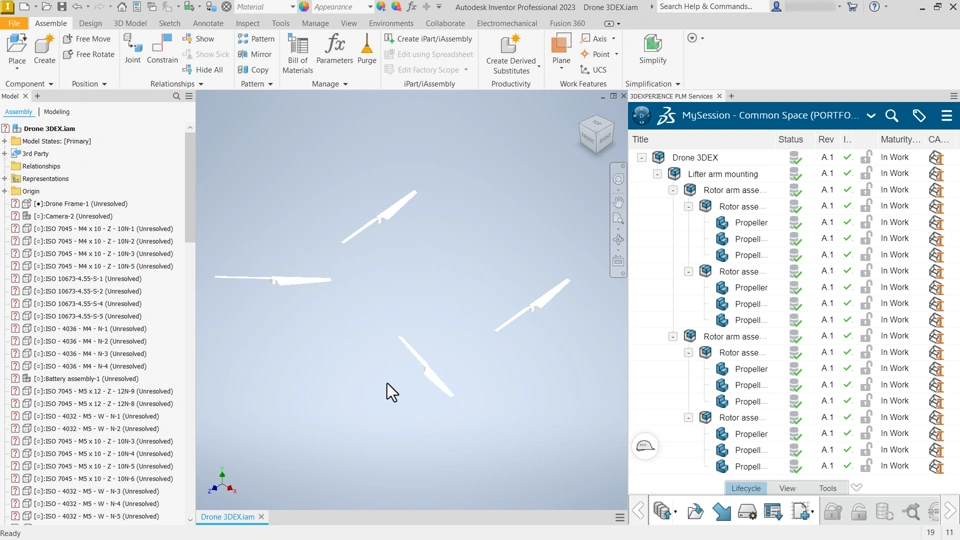Click Create iPart/iAssembly button

pyautogui.click(x=428, y=39)
